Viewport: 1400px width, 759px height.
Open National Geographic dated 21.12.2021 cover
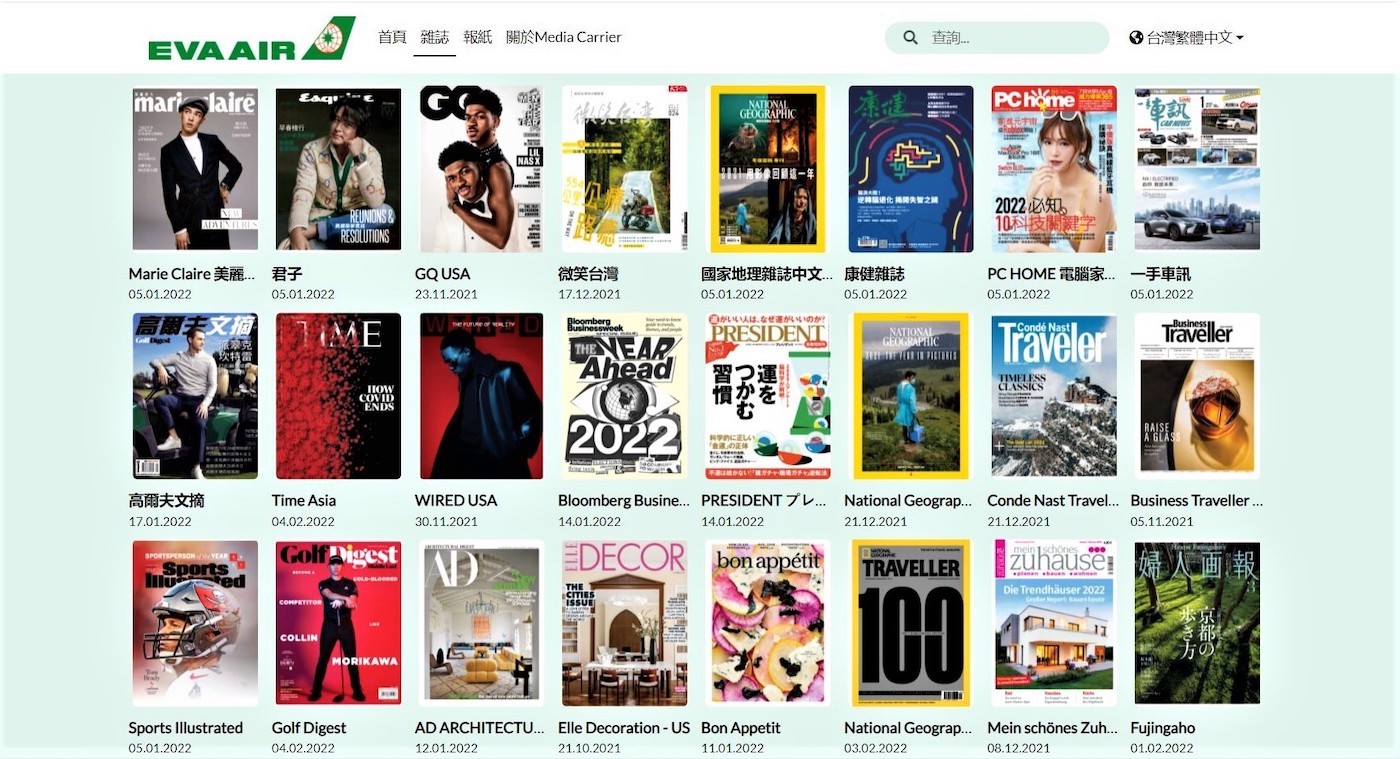pyautogui.click(x=910, y=396)
